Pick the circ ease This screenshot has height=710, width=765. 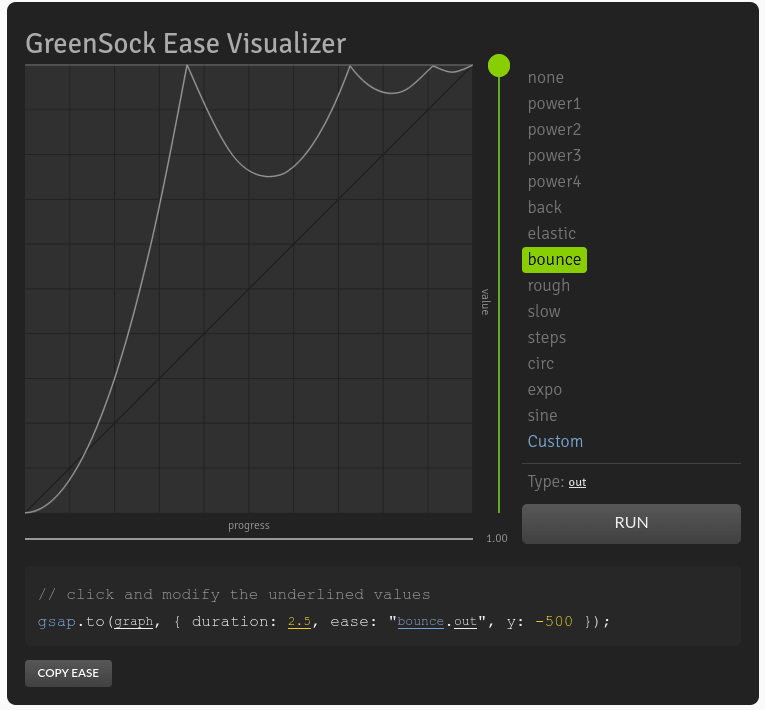tap(541, 364)
